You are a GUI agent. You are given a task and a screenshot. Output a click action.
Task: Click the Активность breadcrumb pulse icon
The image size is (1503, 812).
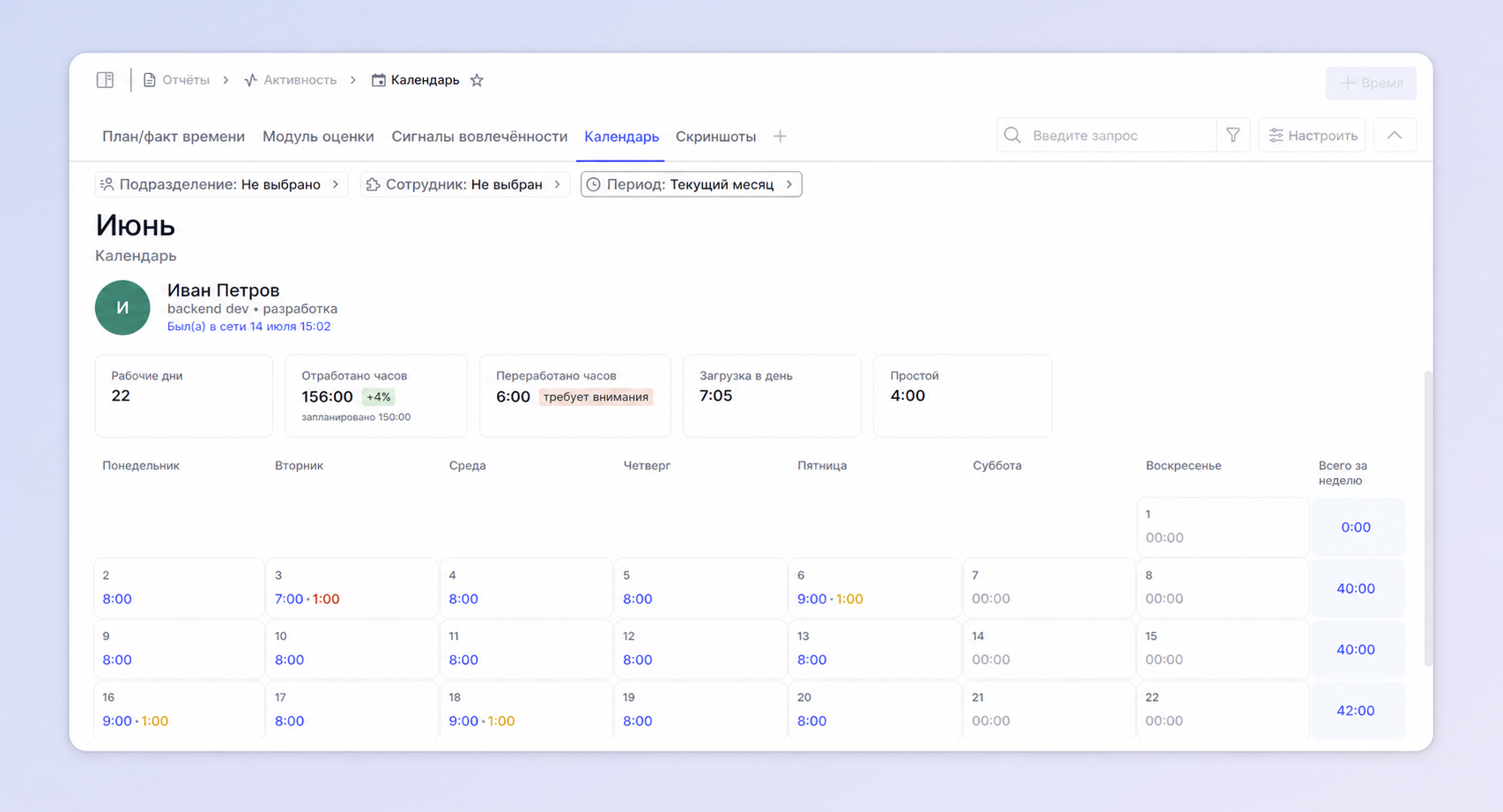tap(251, 80)
